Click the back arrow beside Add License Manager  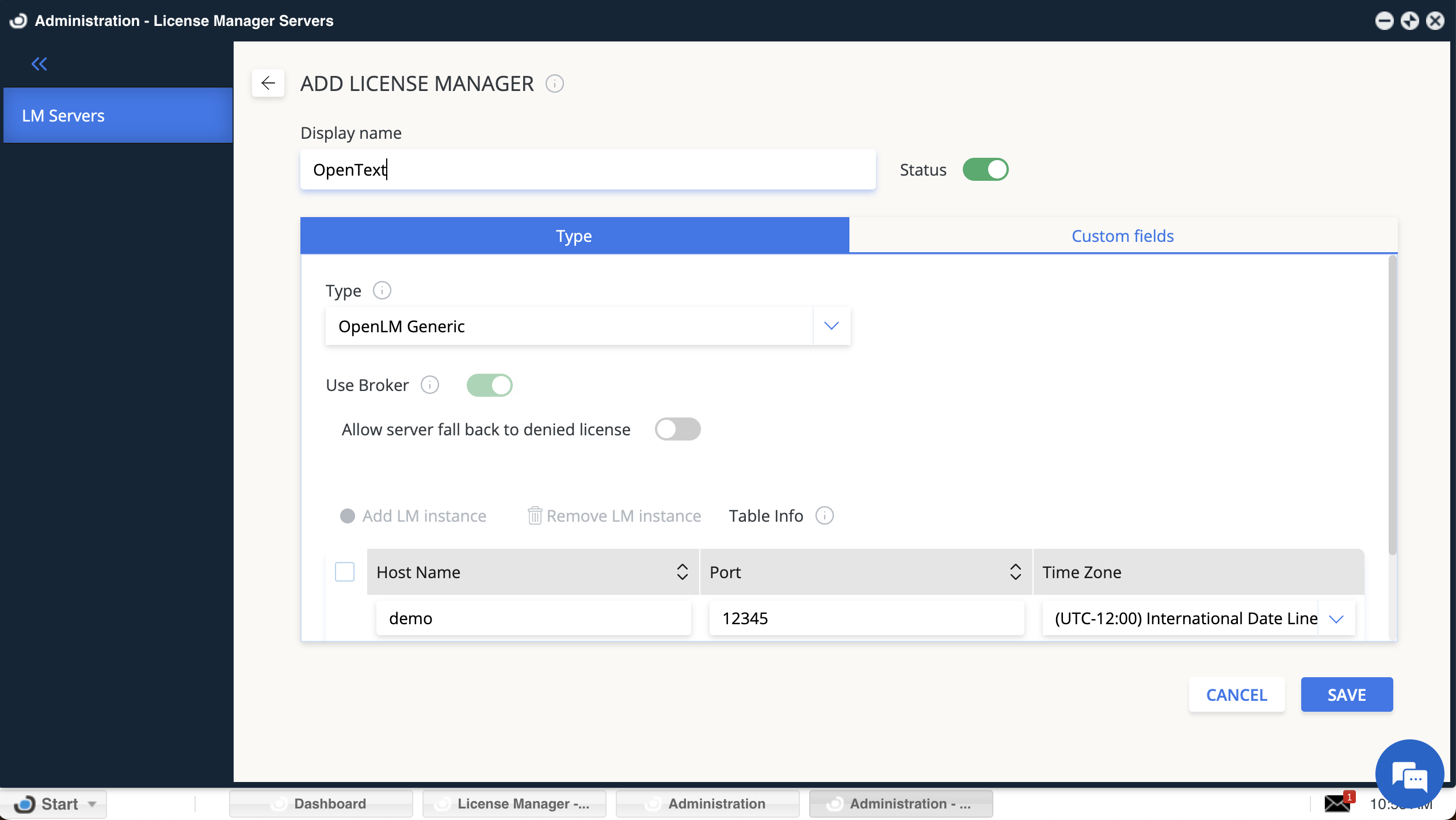tap(268, 83)
